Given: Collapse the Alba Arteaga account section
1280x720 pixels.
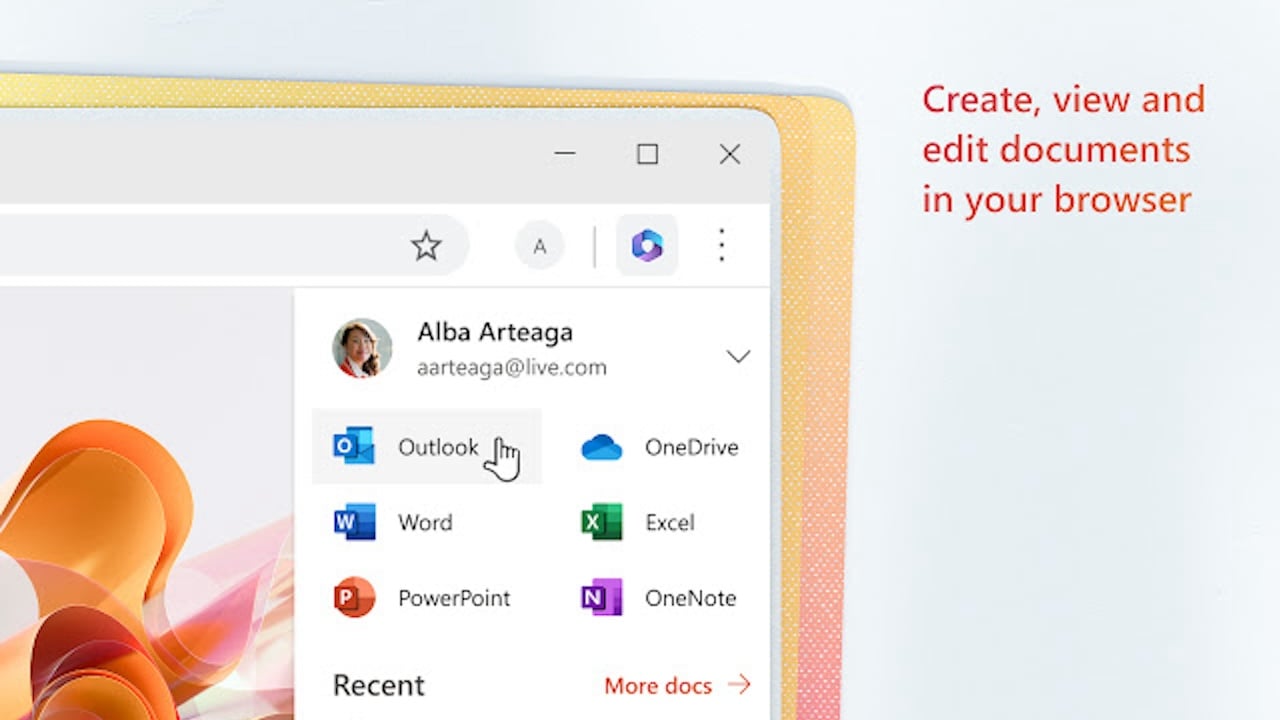Looking at the screenshot, I should pos(738,356).
